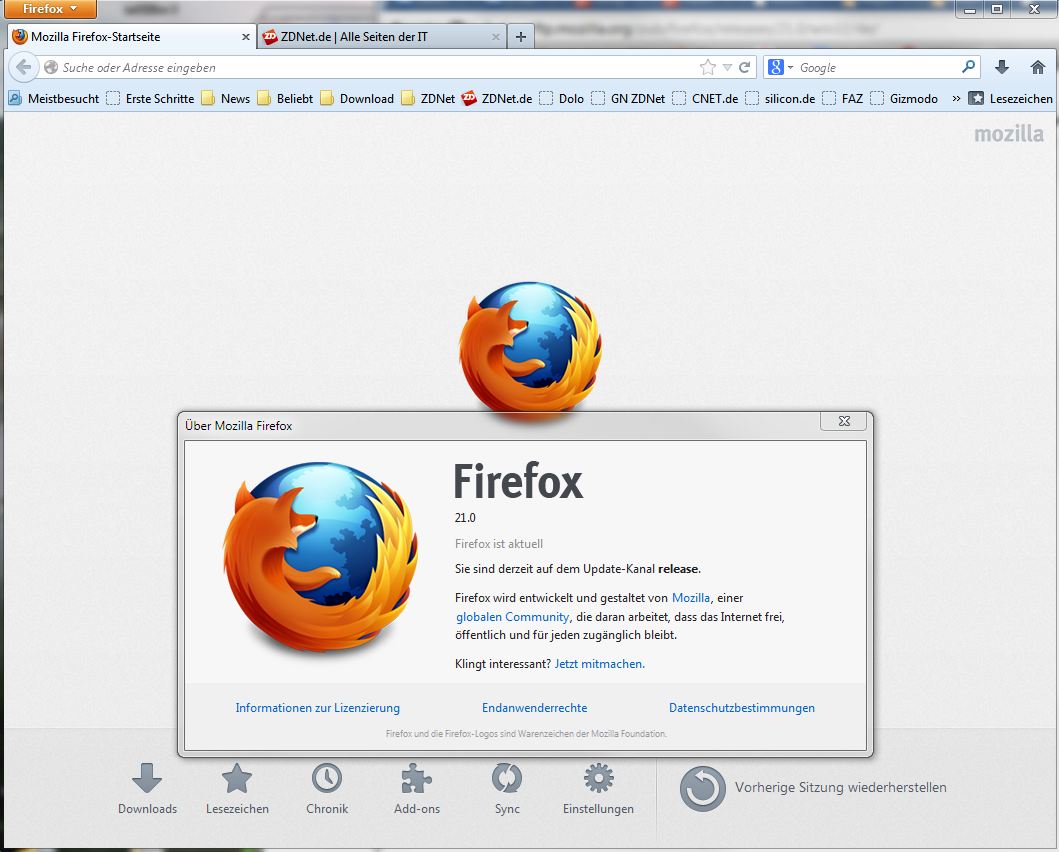This screenshot has height=852, width=1059.
Task: Open the orange Firefox menu button
Action: pos(49,9)
